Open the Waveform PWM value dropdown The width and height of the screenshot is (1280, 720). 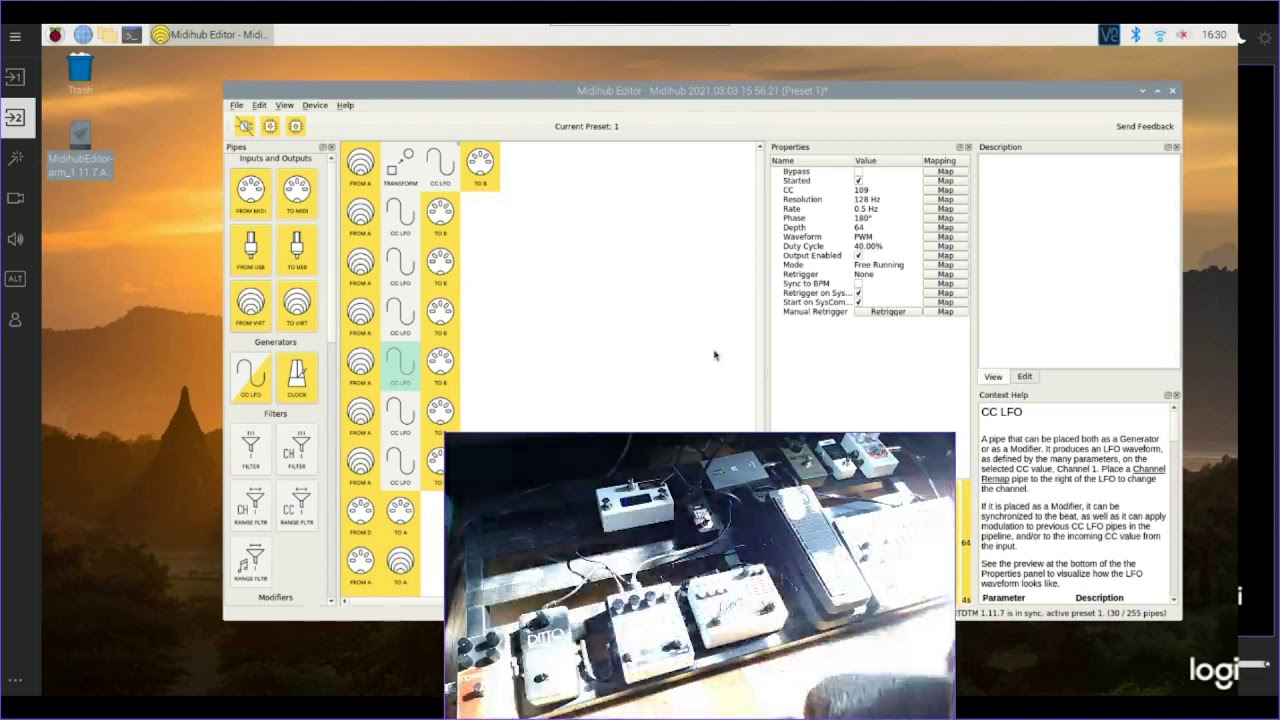pos(887,237)
